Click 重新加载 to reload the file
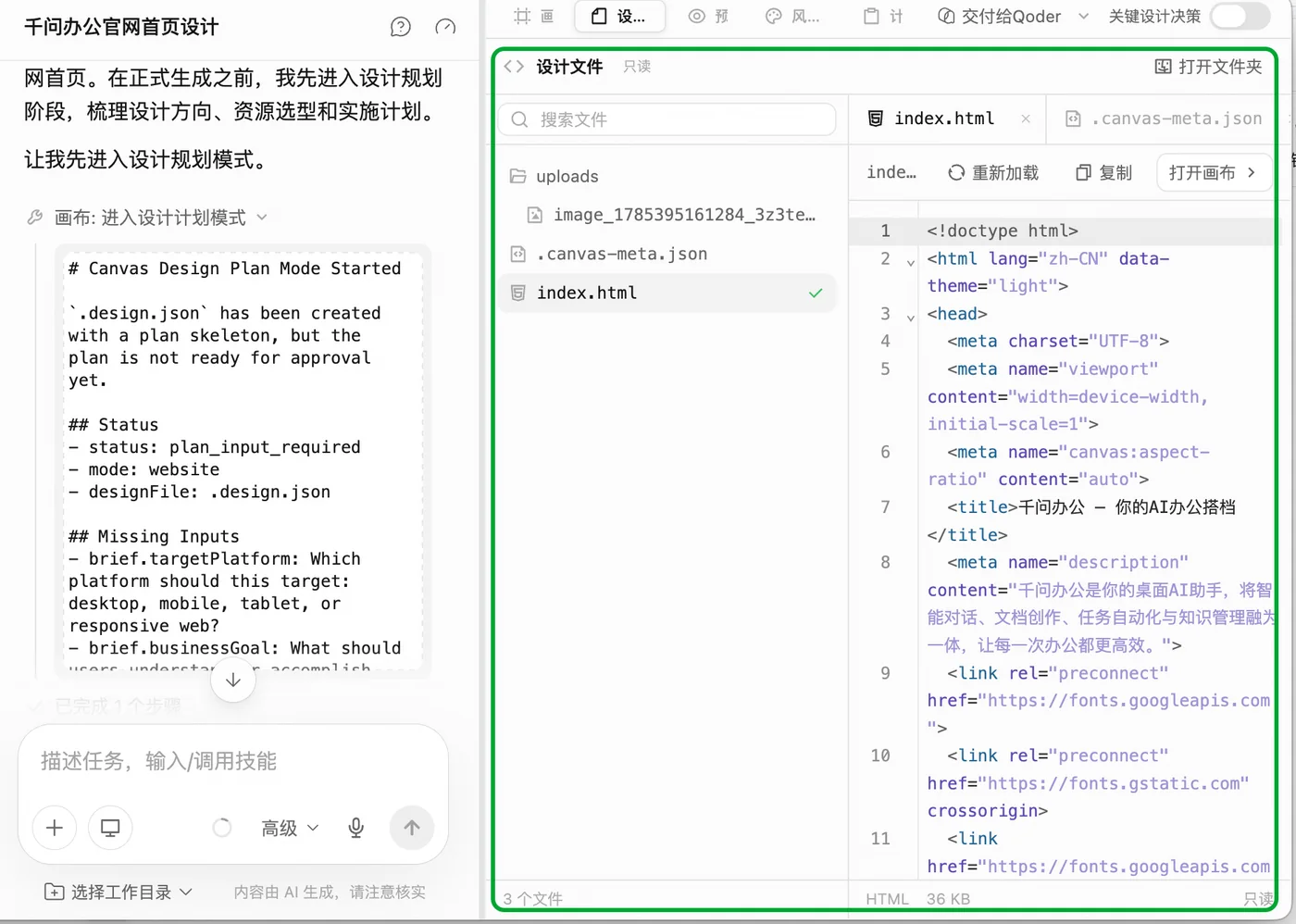Image resolution: width=1296 pixels, height=924 pixels. [x=993, y=173]
